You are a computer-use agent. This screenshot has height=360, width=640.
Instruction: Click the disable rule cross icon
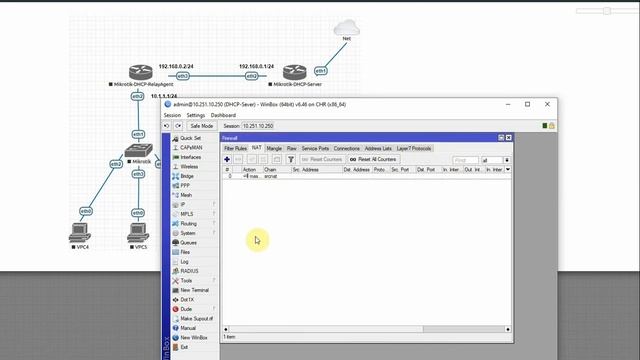click(x=264, y=159)
